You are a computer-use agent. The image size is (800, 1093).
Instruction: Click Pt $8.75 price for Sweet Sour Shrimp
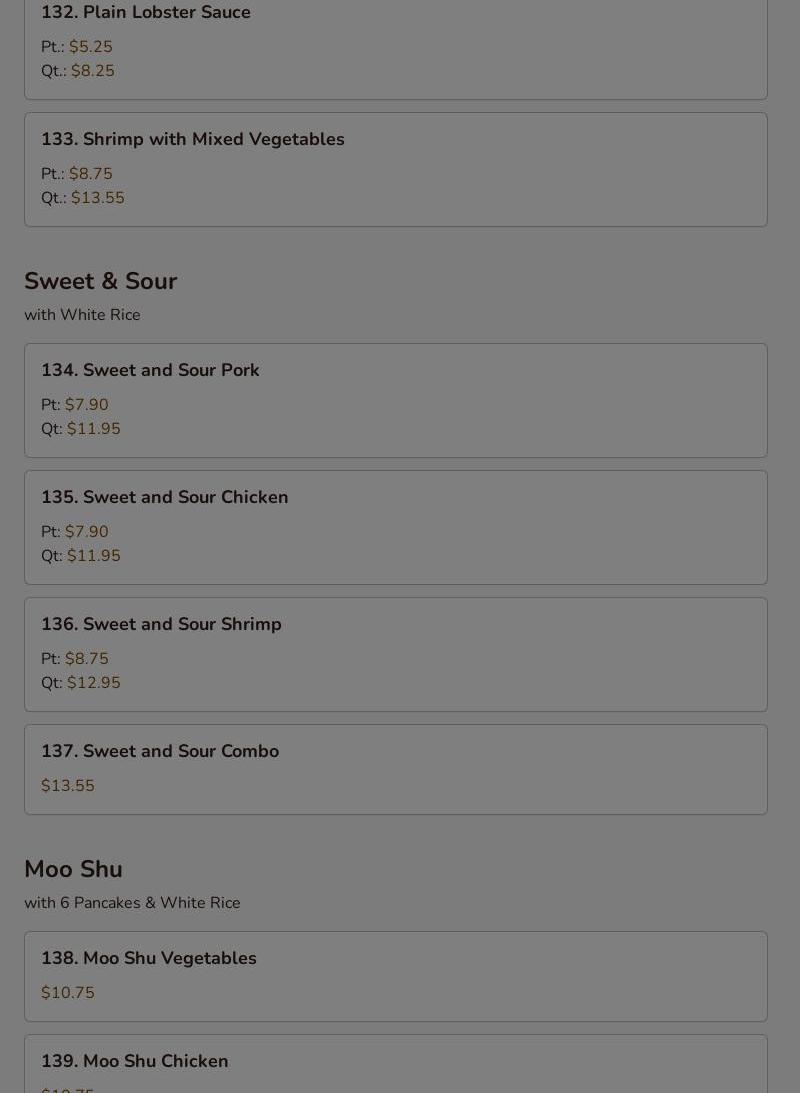86,659
